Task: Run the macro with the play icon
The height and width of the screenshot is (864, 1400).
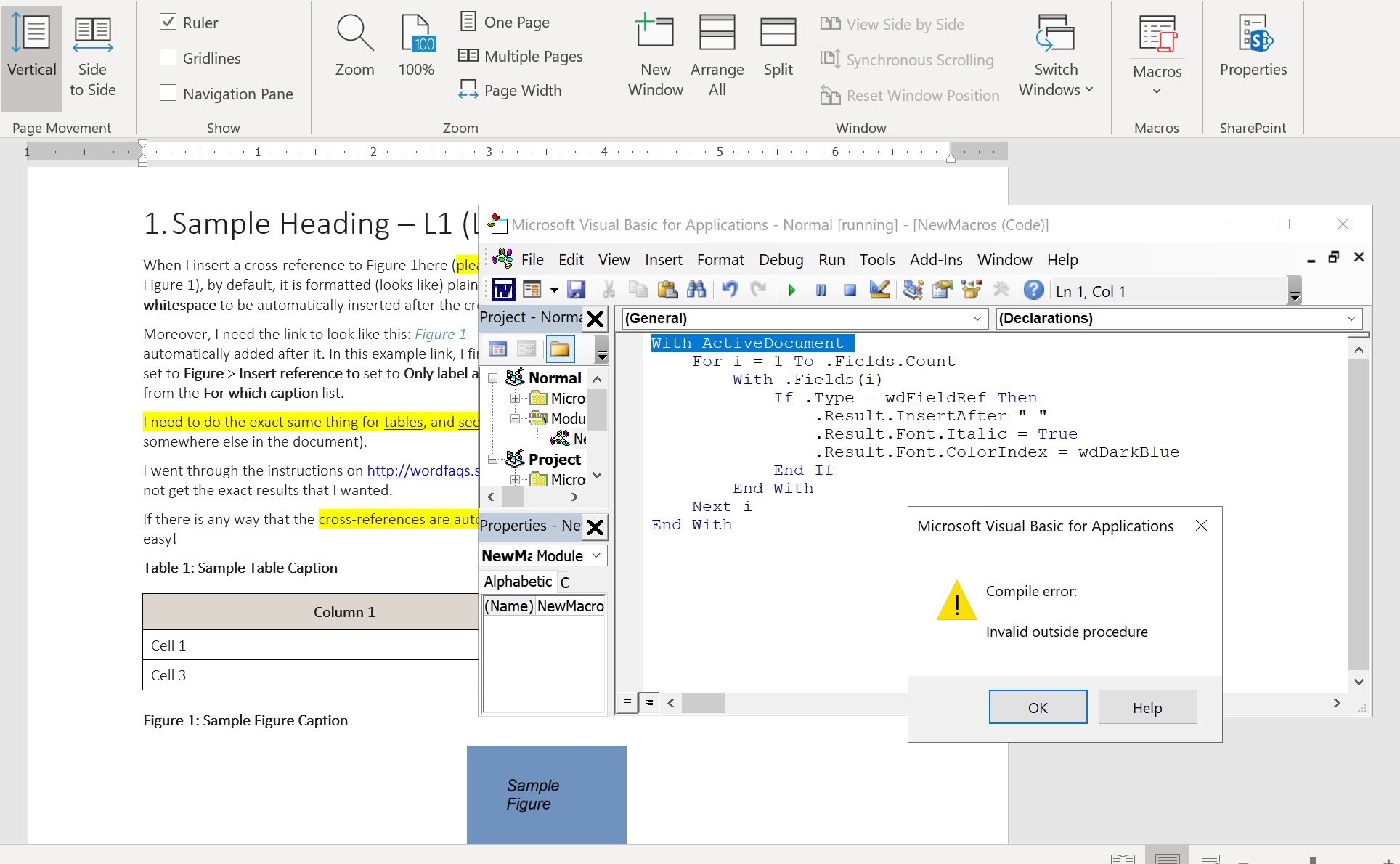Action: (791, 290)
